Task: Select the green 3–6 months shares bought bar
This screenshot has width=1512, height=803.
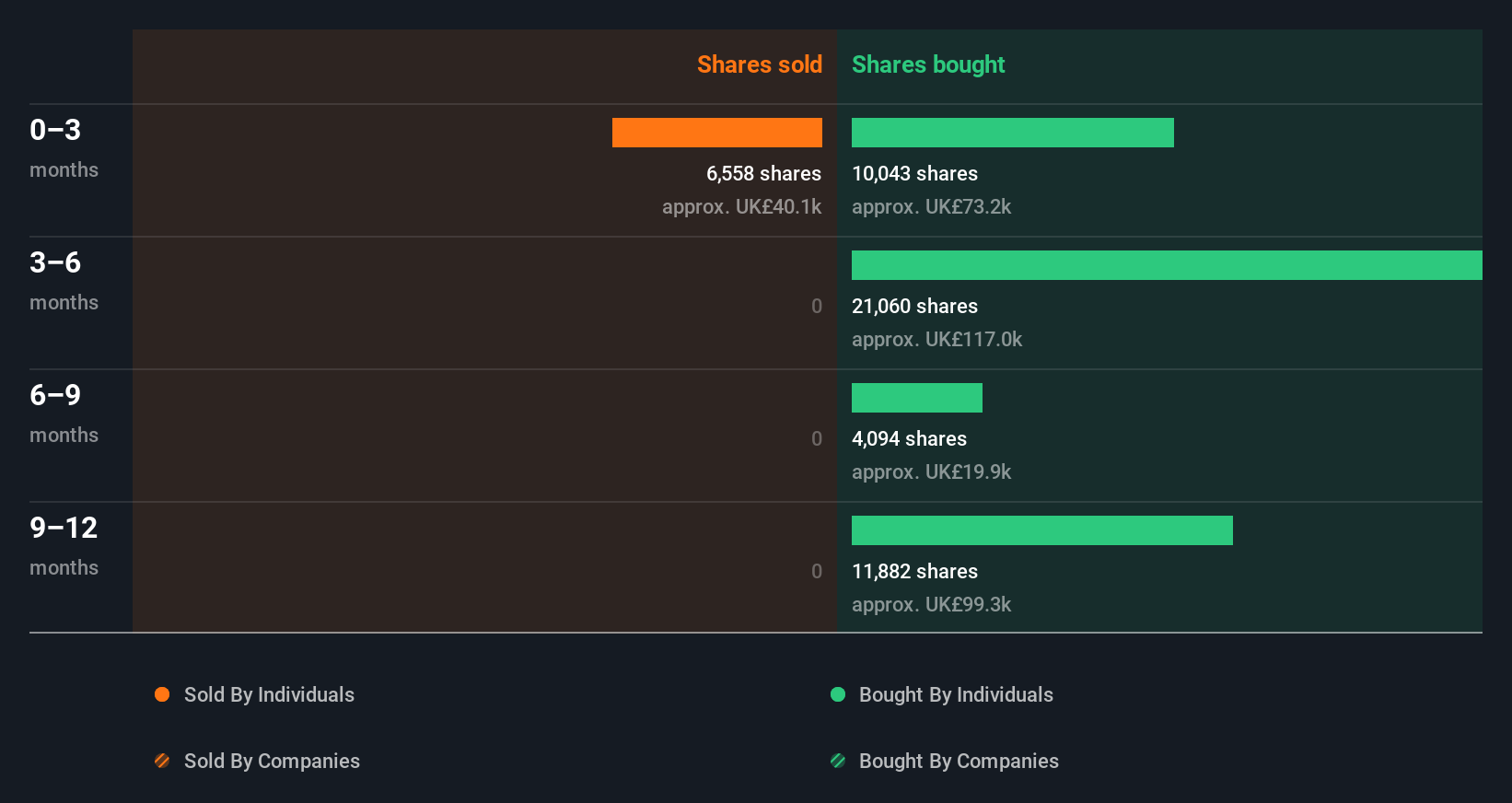Action: [1167, 265]
